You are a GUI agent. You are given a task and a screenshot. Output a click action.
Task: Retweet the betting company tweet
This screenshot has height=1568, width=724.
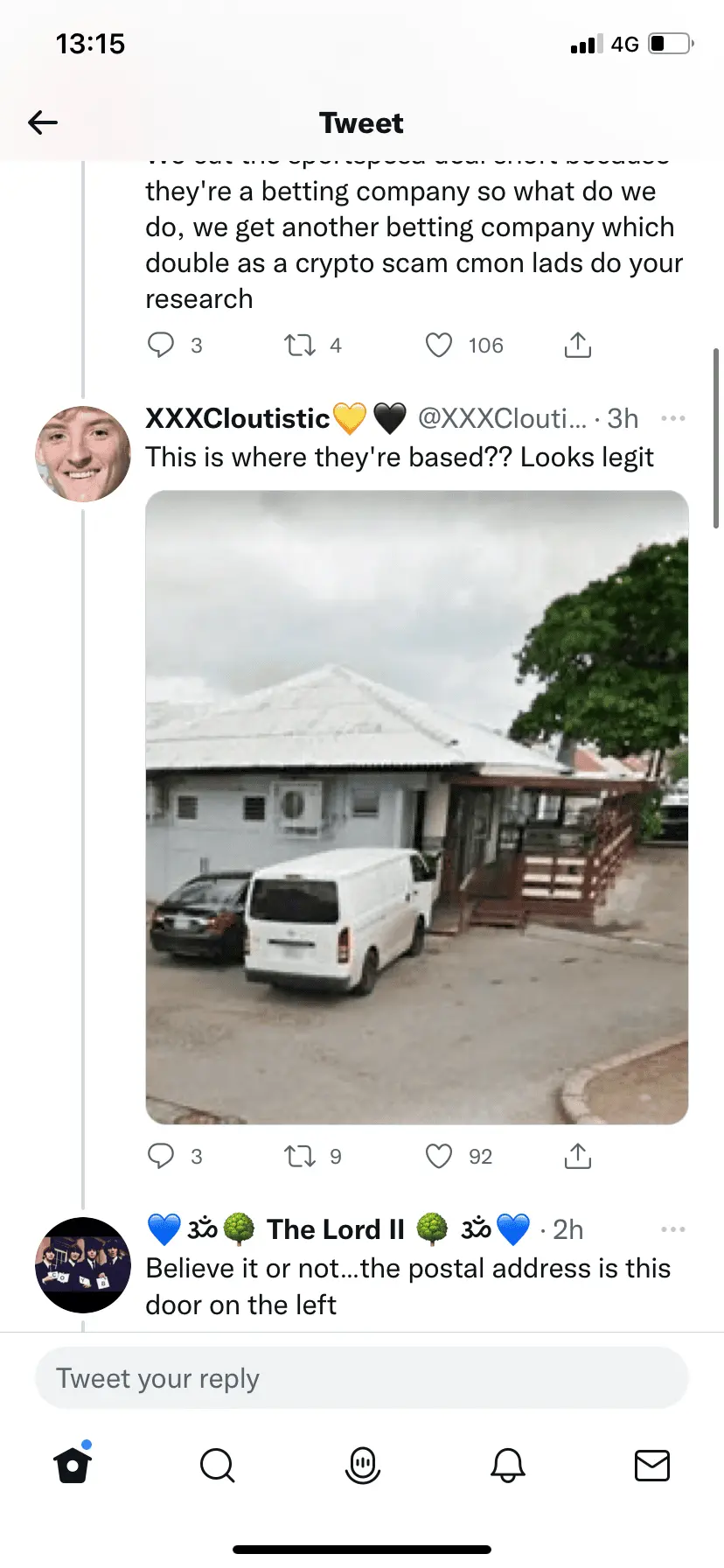pos(300,345)
